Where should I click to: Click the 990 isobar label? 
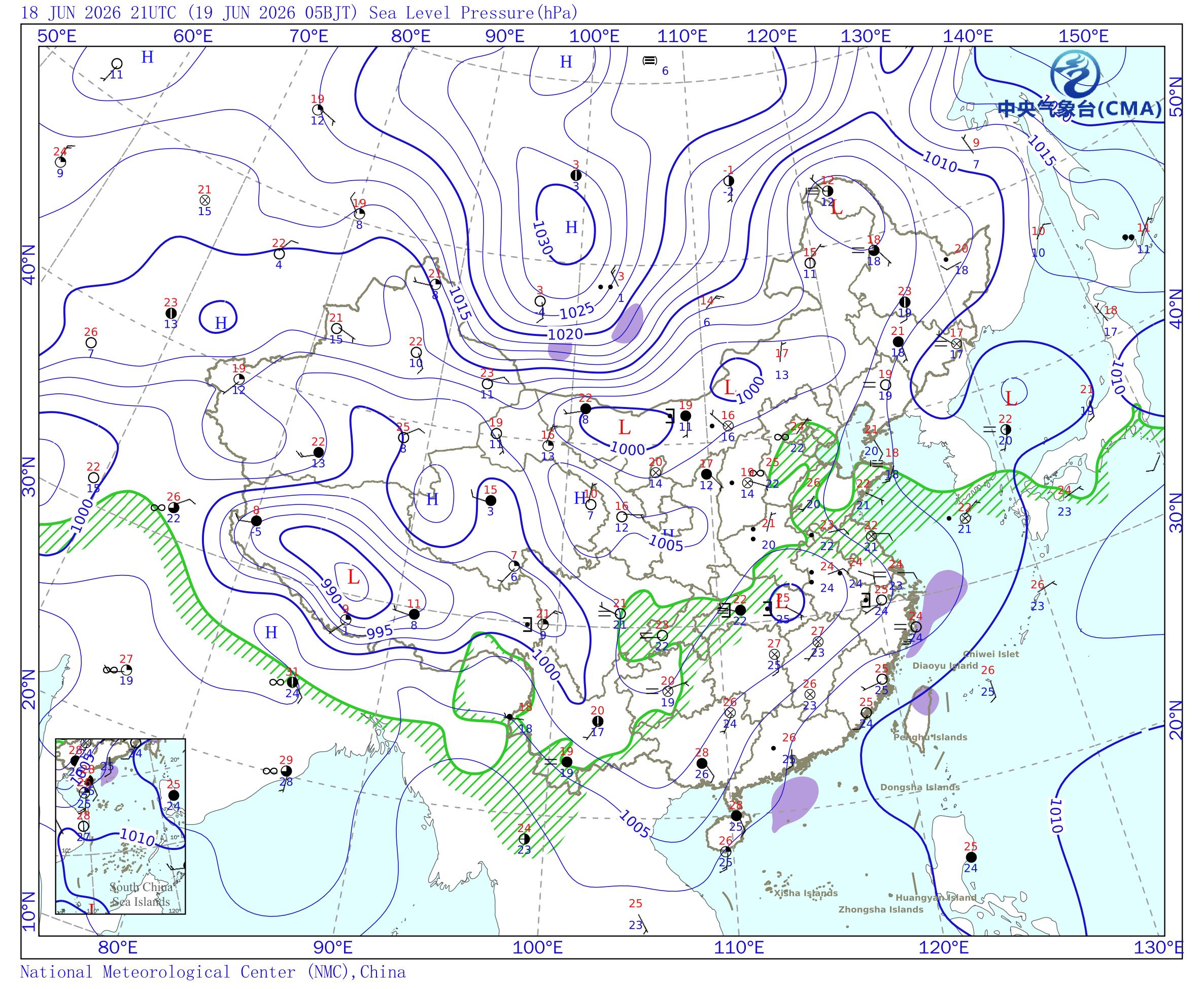[x=331, y=591]
